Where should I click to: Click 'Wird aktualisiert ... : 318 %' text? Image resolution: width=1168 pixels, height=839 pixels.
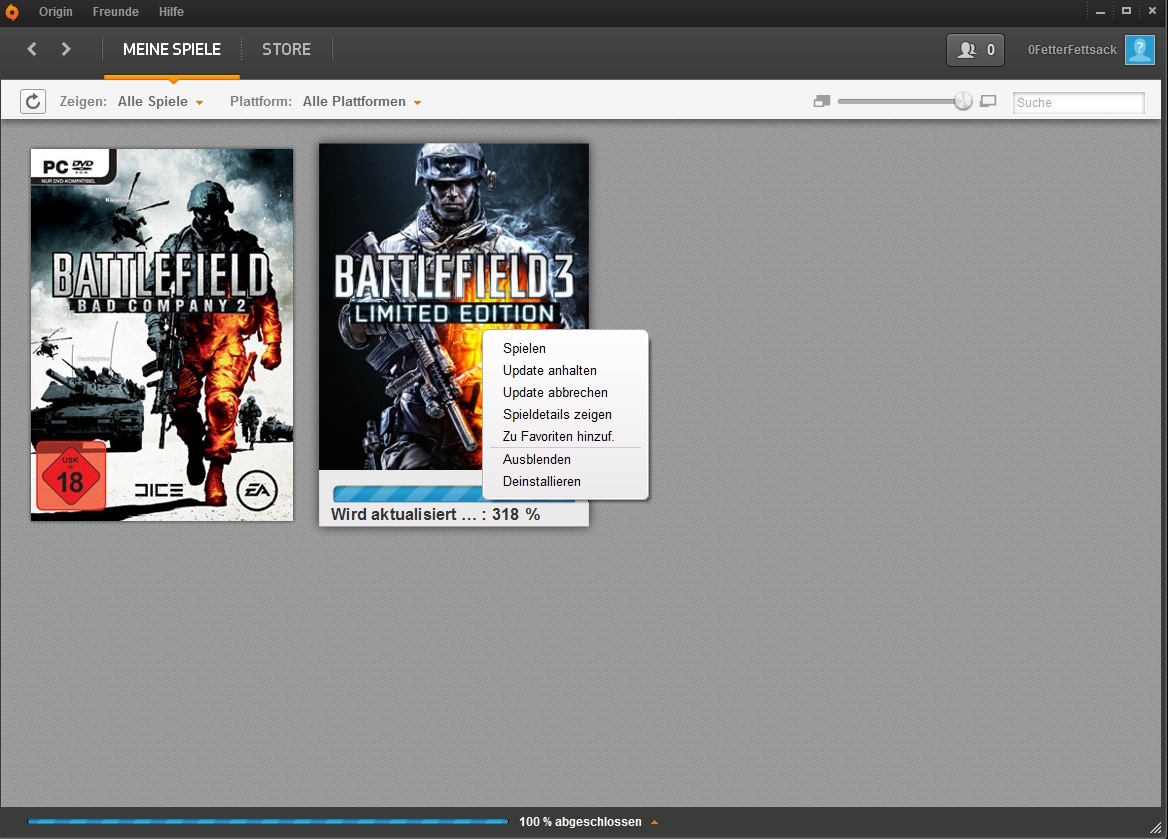pos(436,514)
